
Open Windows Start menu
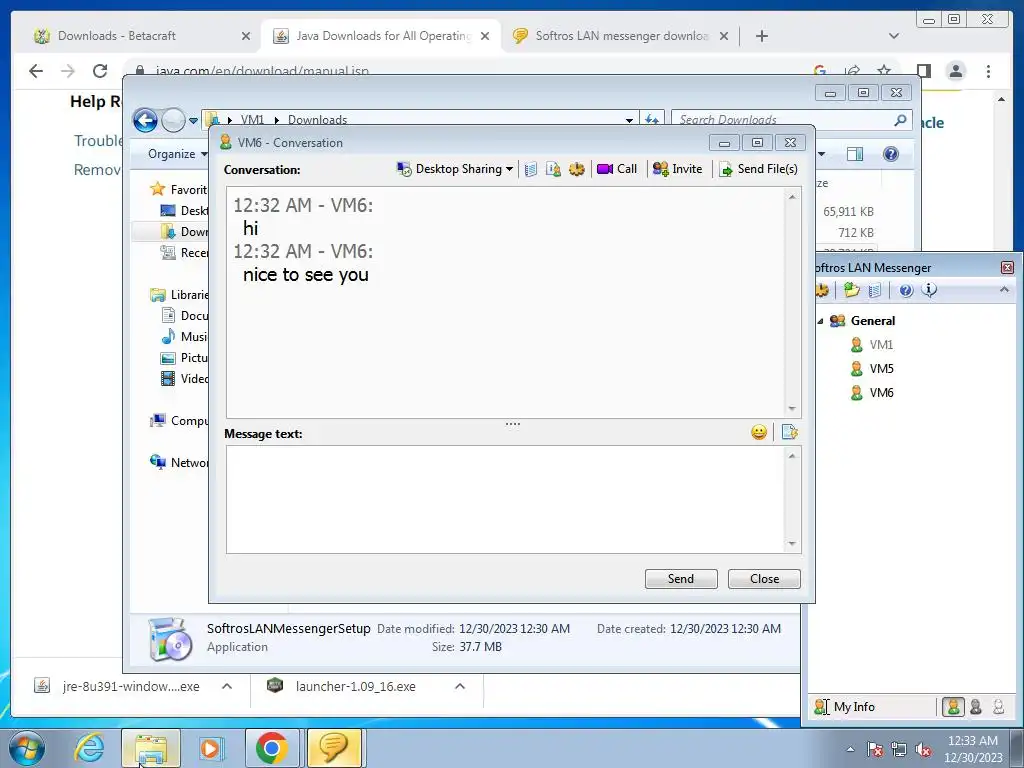[x=27, y=748]
